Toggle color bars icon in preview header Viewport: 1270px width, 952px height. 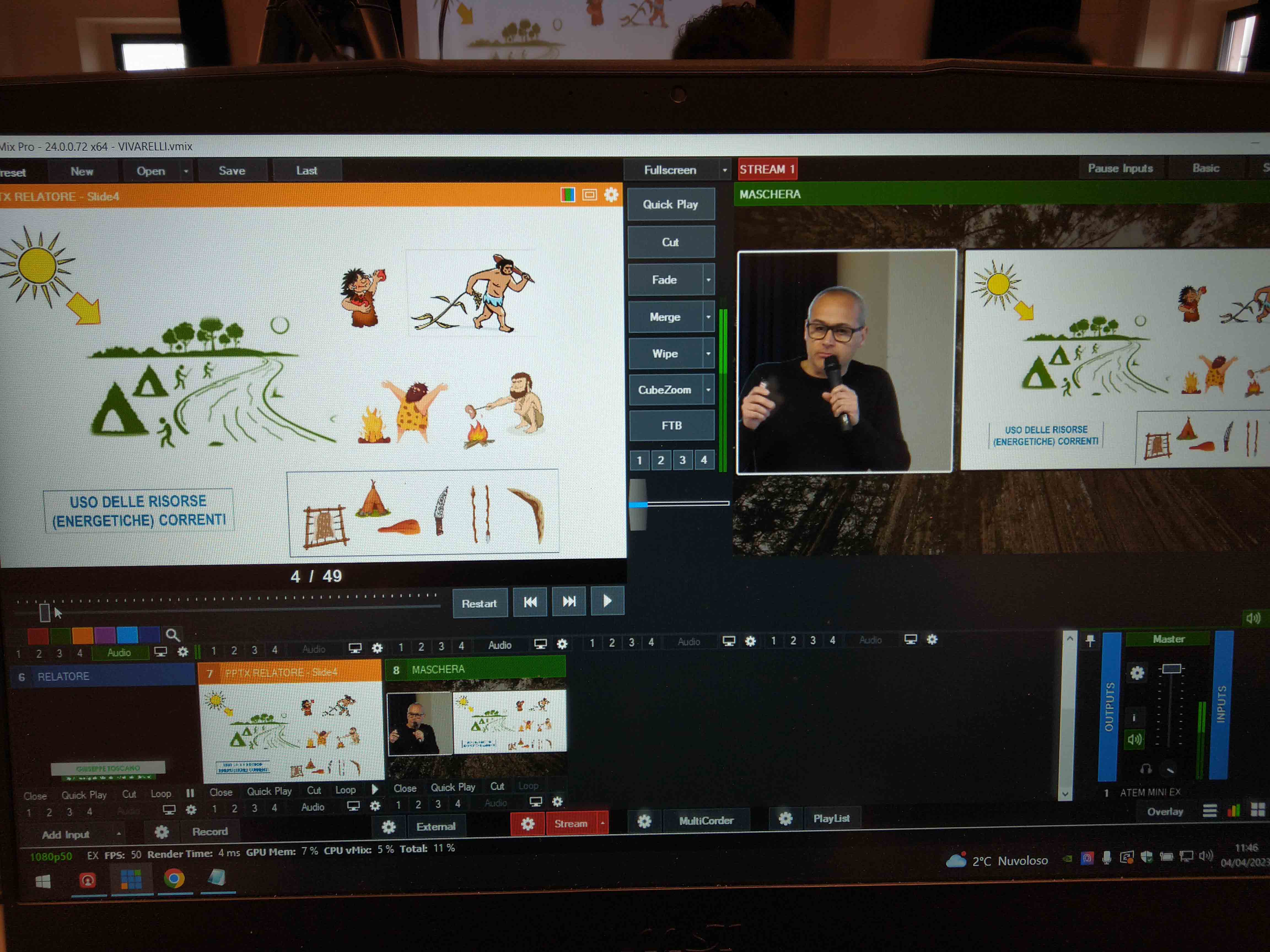568,195
